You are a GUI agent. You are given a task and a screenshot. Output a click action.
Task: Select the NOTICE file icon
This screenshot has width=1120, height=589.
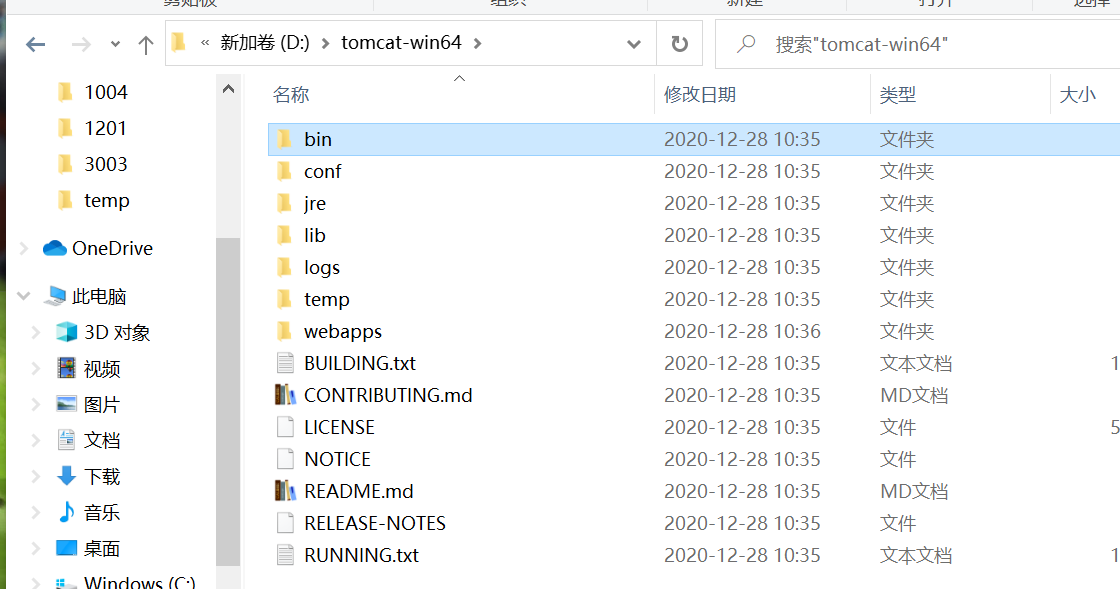coord(285,459)
